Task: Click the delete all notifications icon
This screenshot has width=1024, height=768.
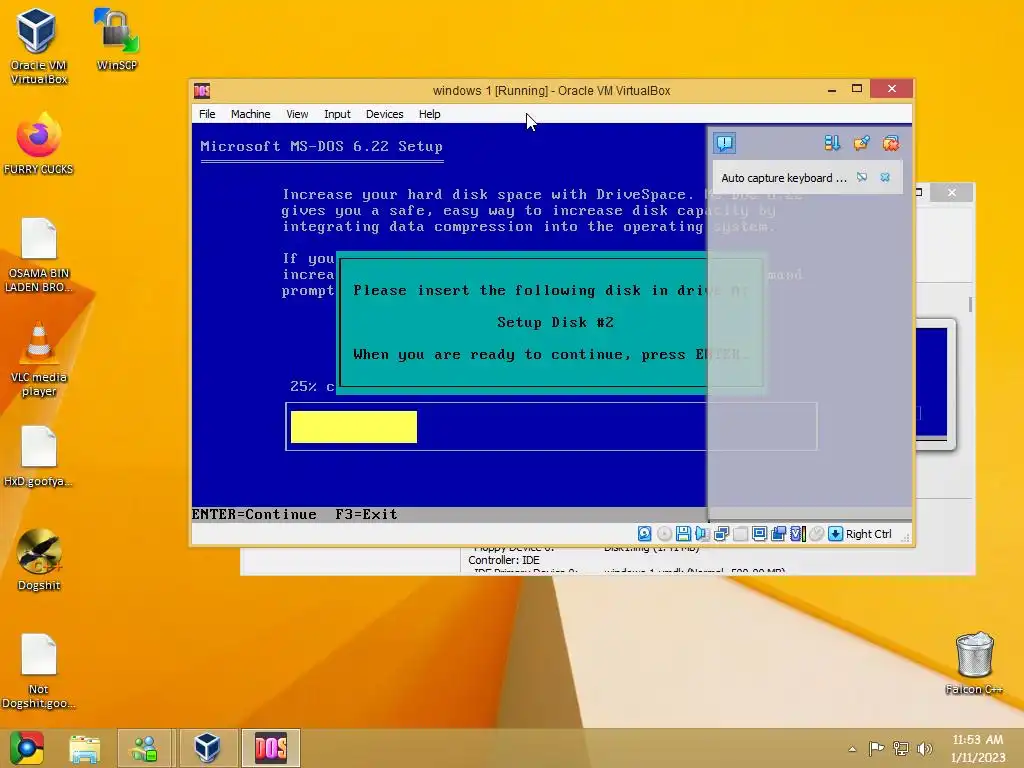Action: point(891,143)
